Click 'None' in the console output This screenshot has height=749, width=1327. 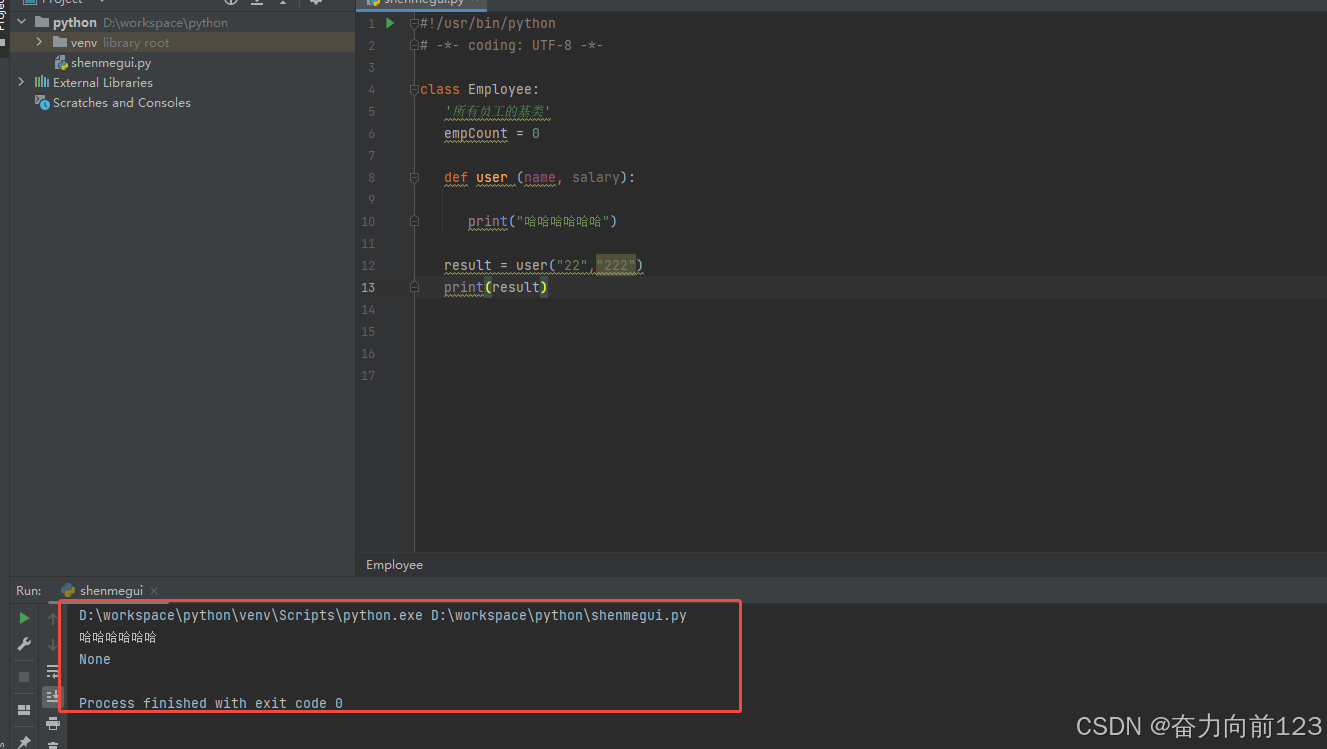(95, 659)
